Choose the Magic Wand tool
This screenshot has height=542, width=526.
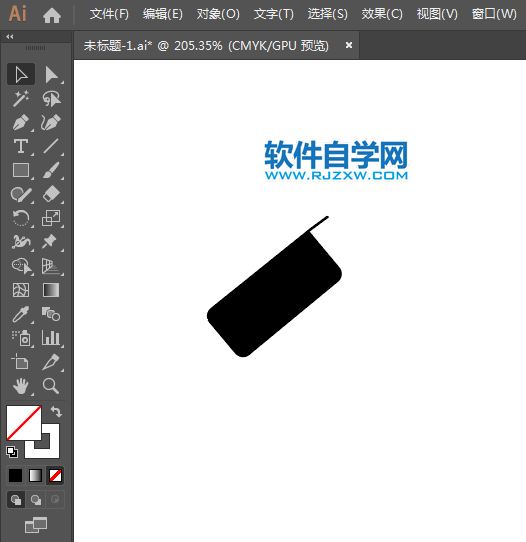tap(21, 99)
